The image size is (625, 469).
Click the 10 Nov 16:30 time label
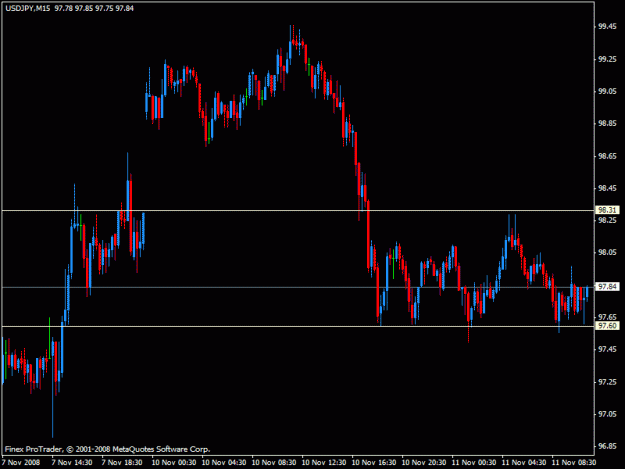click(374, 462)
